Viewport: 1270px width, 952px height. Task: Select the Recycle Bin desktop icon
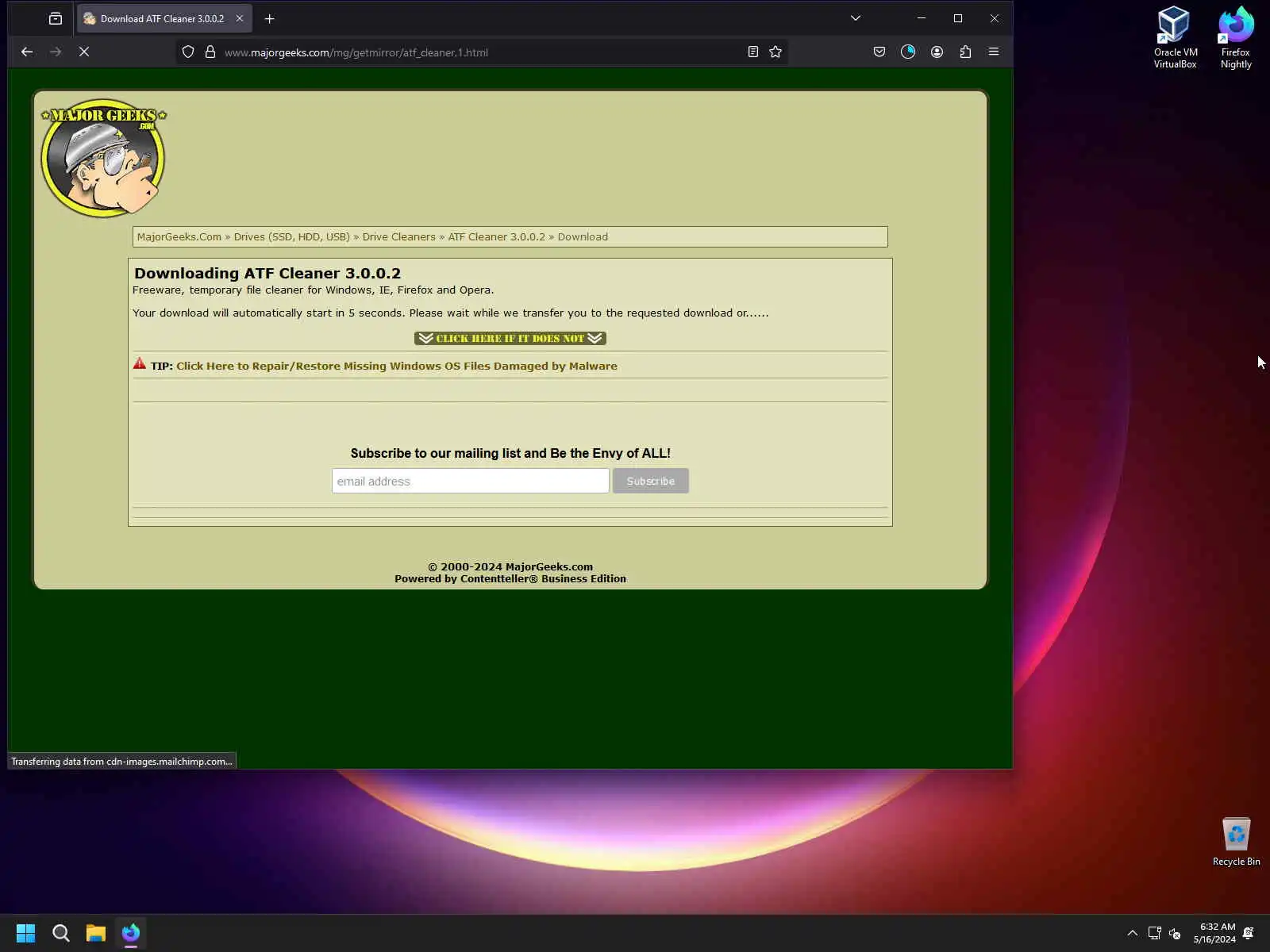point(1236,843)
